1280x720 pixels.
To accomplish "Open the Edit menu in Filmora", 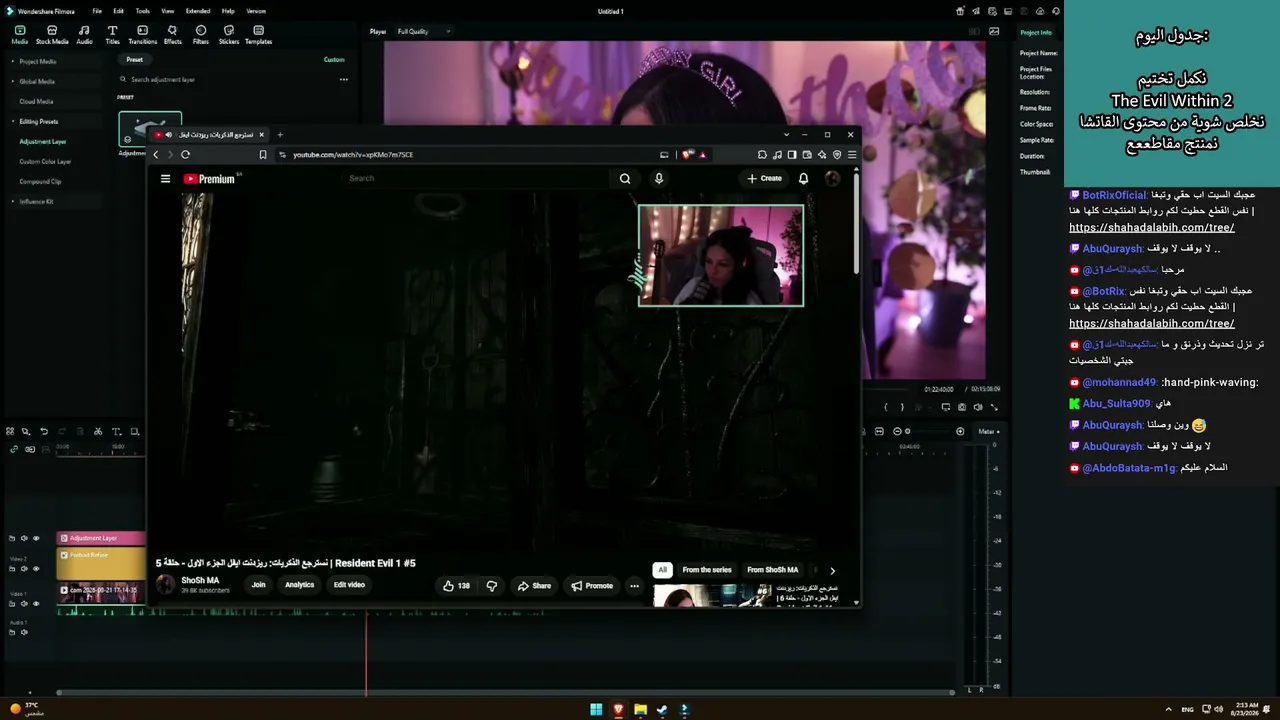I will tap(119, 11).
